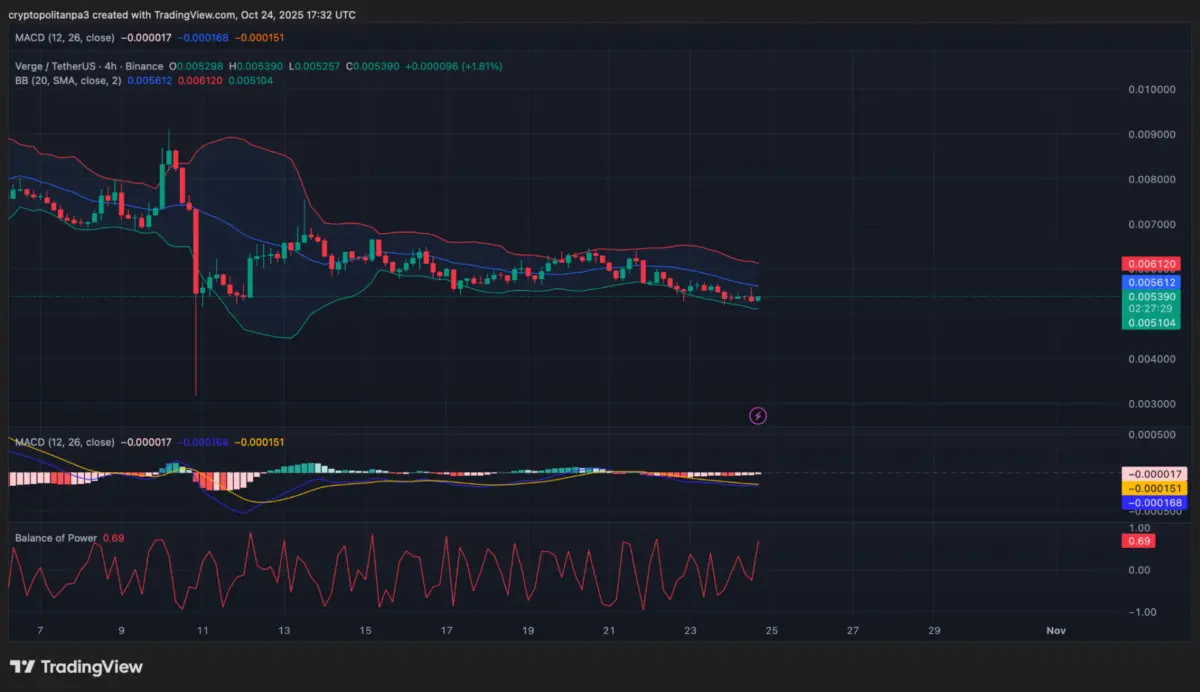Click the blue 0.005612 basis line price label
This screenshot has height=692, width=1200.
(1150, 284)
